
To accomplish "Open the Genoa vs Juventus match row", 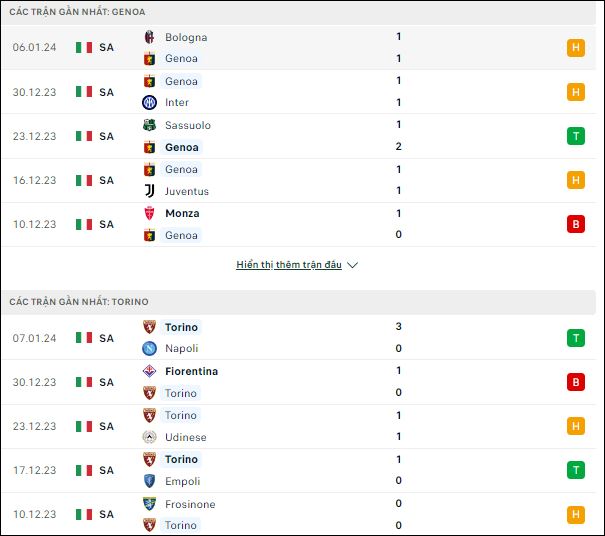I will point(299,180).
